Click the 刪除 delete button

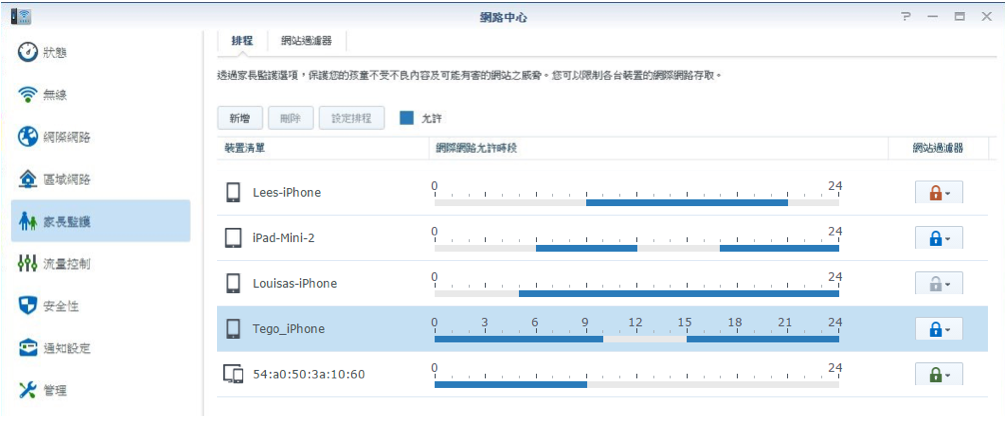[290, 118]
